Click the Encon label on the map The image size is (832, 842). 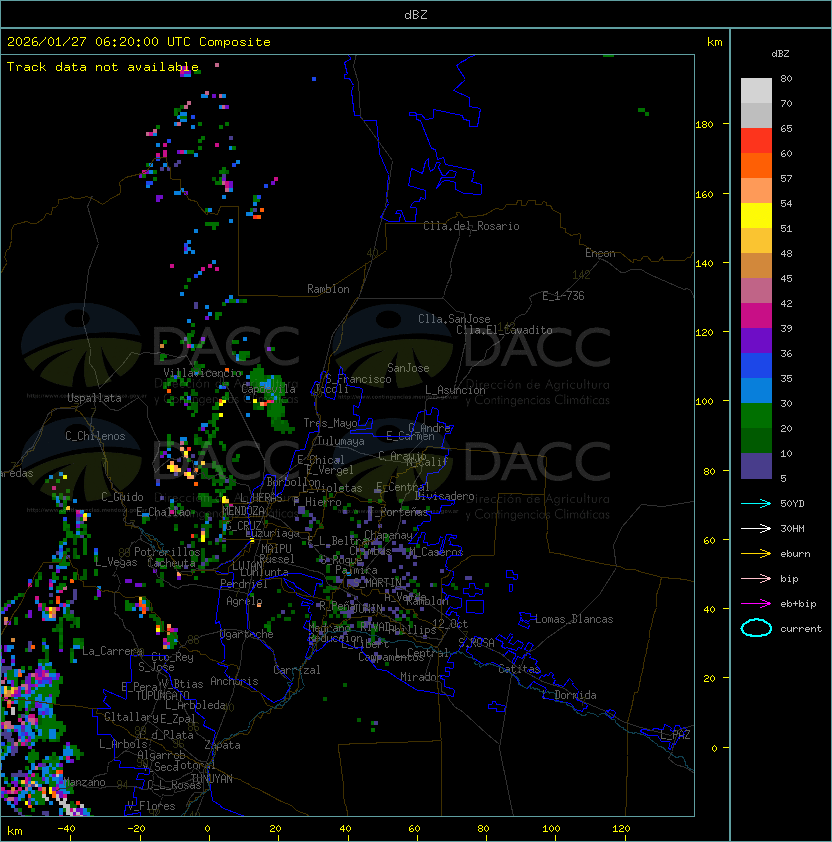coord(600,253)
